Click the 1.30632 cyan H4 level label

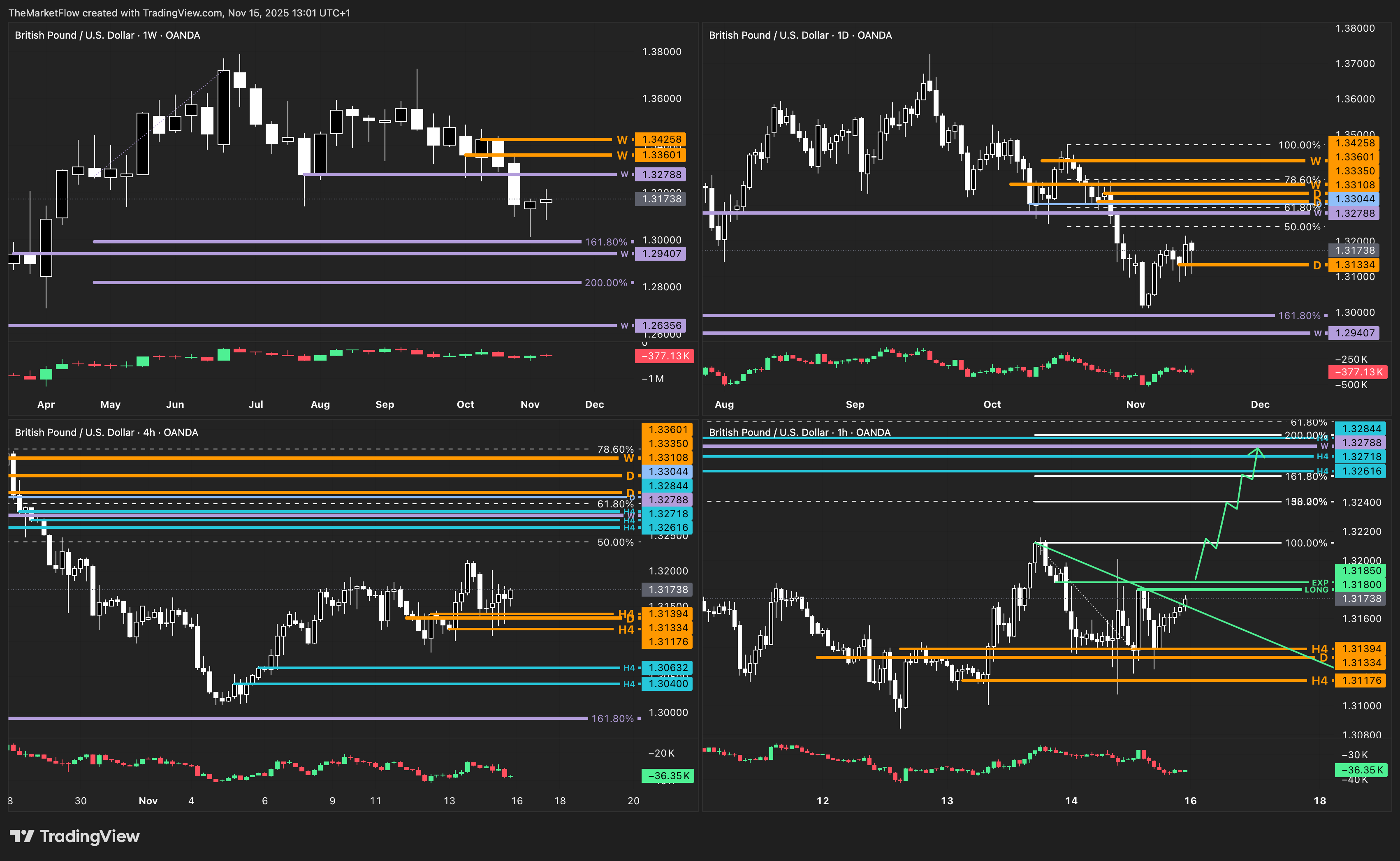pos(668,667)
